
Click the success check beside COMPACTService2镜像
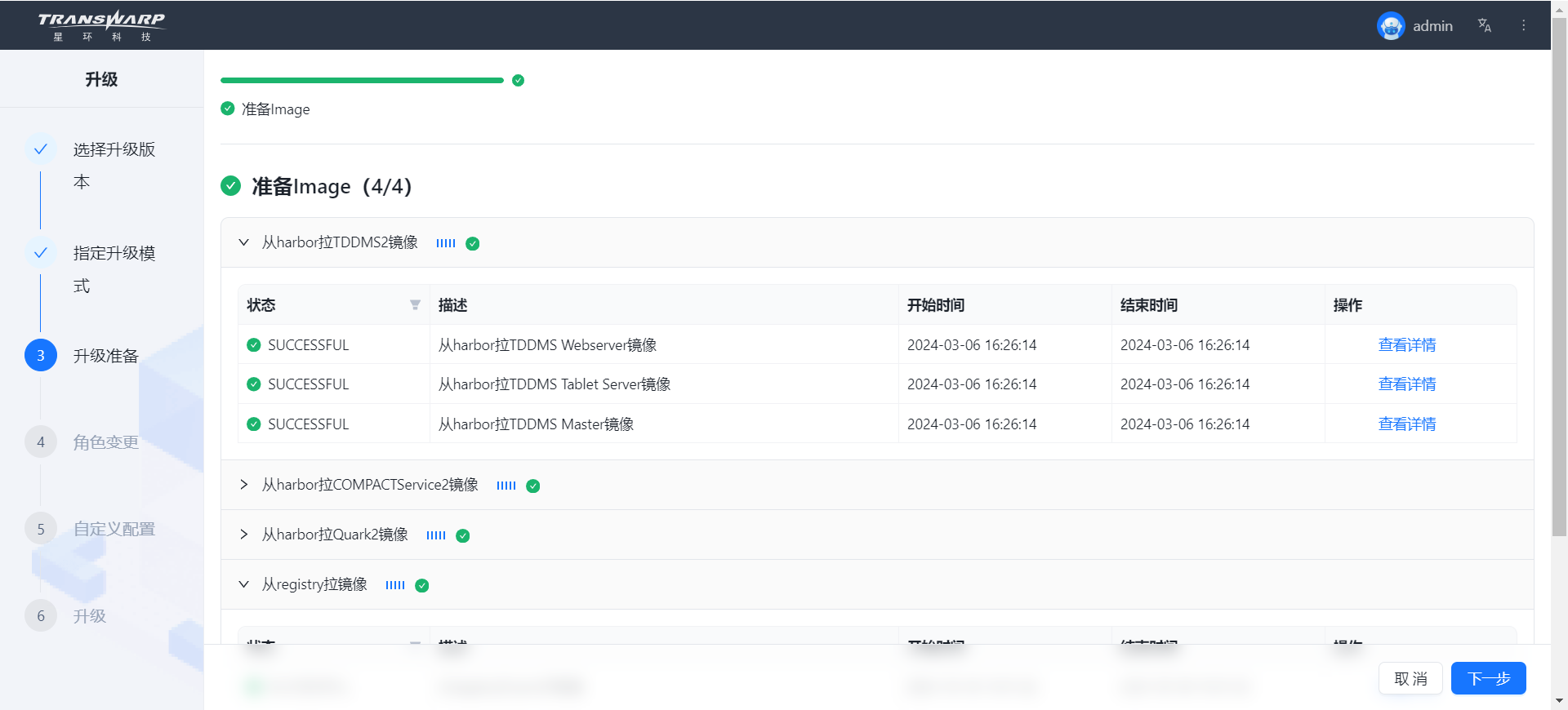point(533,486)
